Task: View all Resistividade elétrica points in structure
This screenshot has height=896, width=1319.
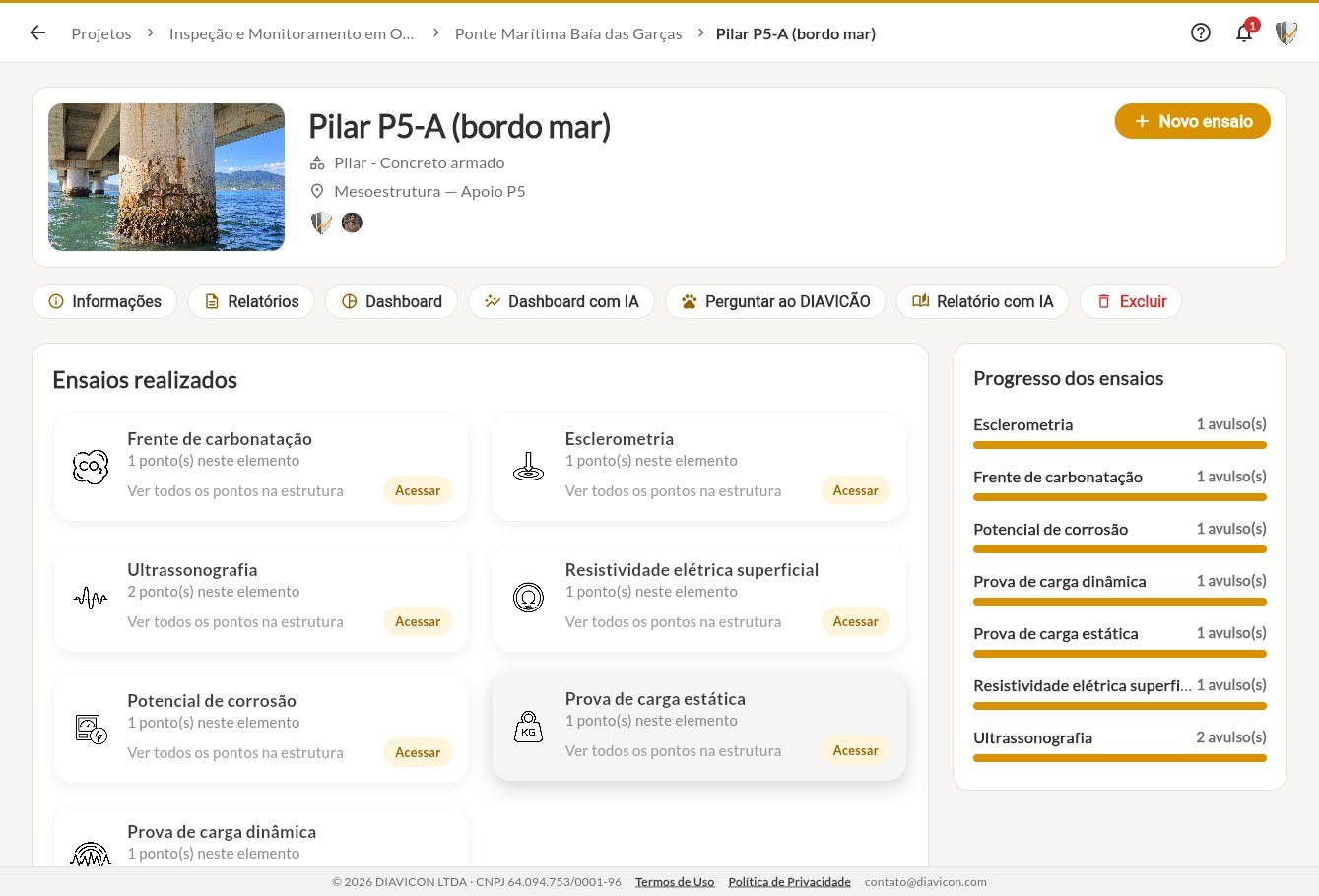Action: [x=673, y=621]
